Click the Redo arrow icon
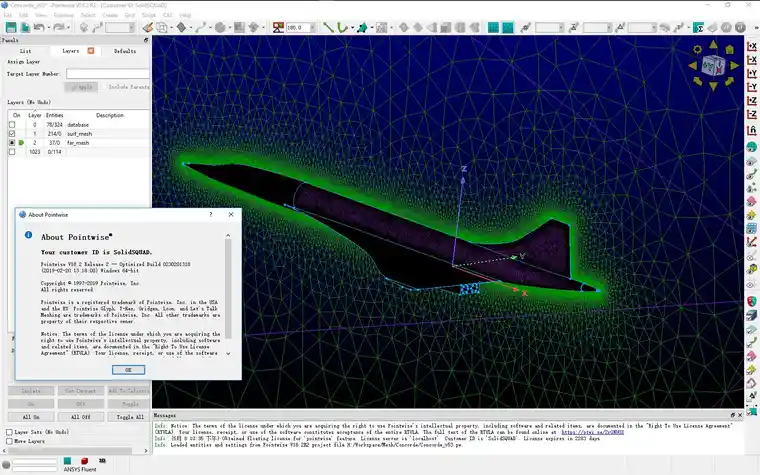This screenshot has width=760, height=475. pos(59,27)
